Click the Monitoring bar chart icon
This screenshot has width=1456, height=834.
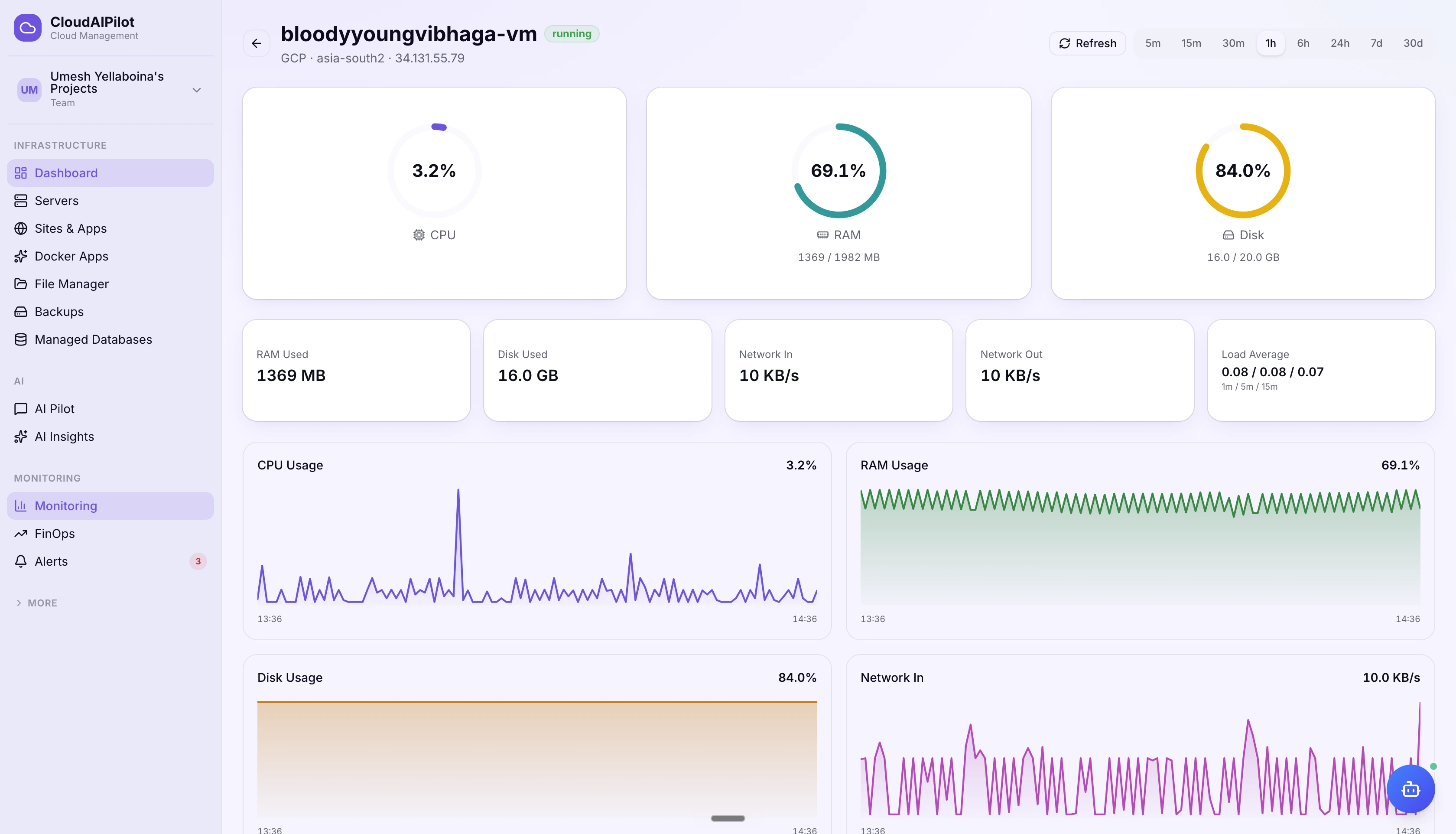pyautogui.click(x=21, y=506)
